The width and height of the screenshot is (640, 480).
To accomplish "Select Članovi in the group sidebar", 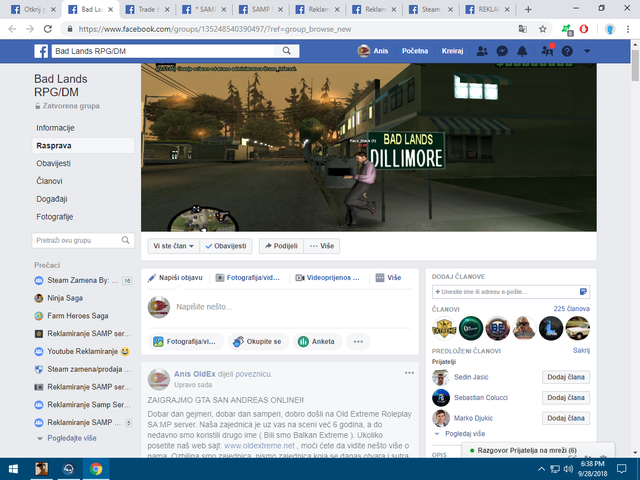I will coord(49,181).
